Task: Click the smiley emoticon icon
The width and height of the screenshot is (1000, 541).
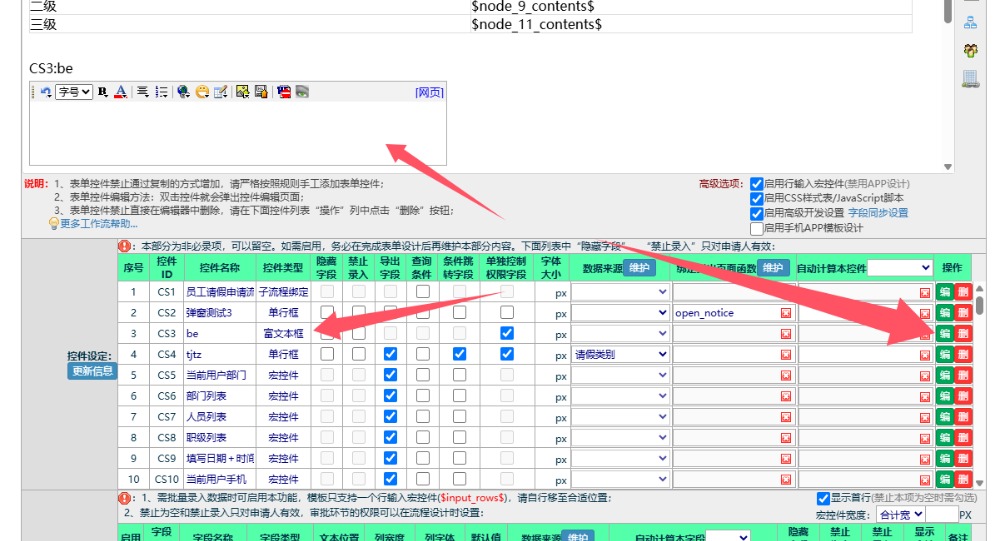Action: coord(202,92)
